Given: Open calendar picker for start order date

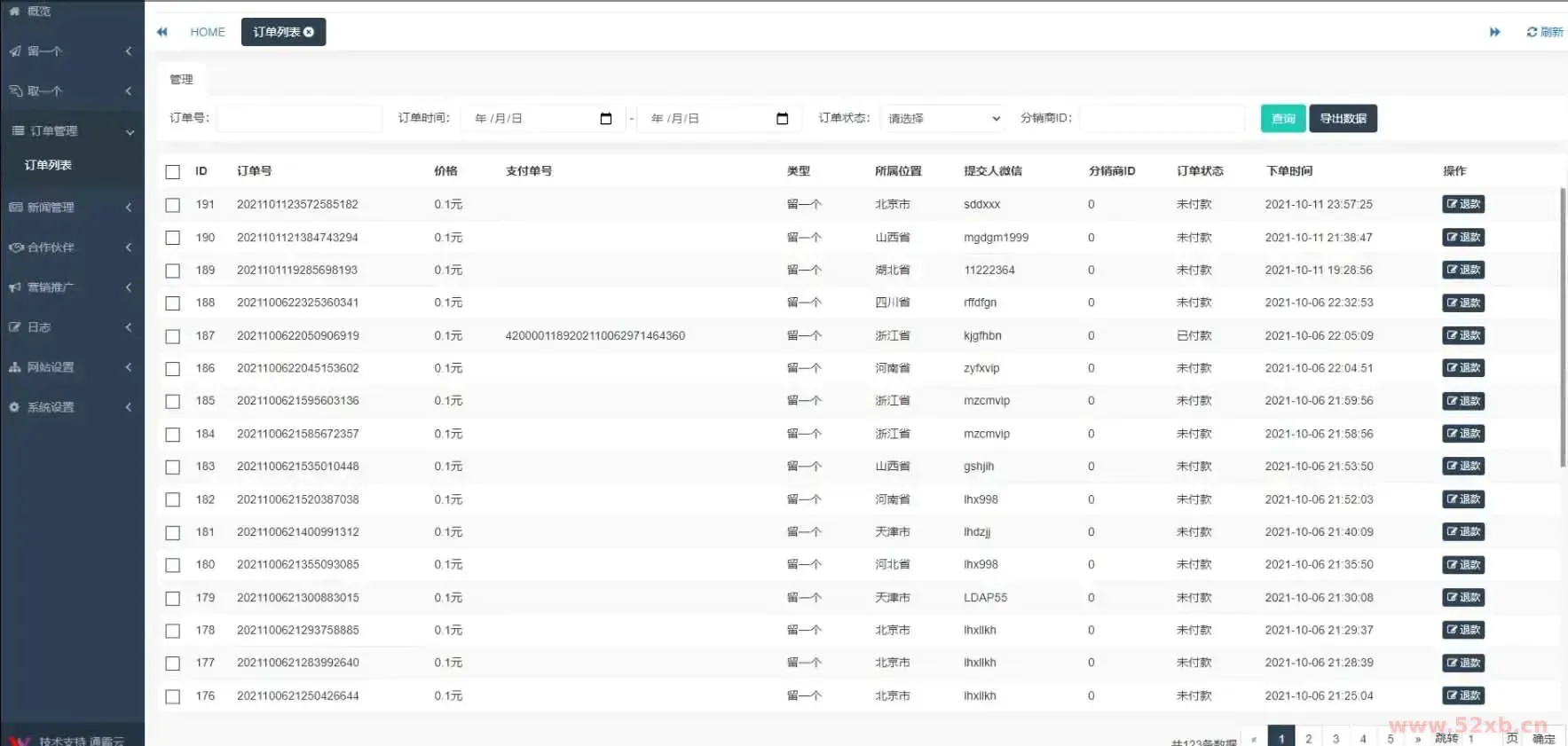Looking at the screenshot, I should point(606,119).
